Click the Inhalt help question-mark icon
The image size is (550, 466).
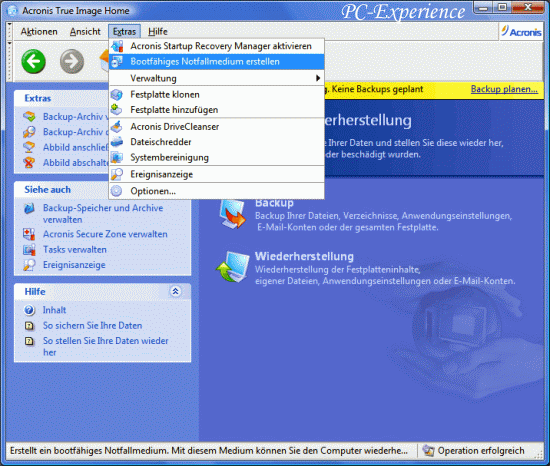[29, 310]
